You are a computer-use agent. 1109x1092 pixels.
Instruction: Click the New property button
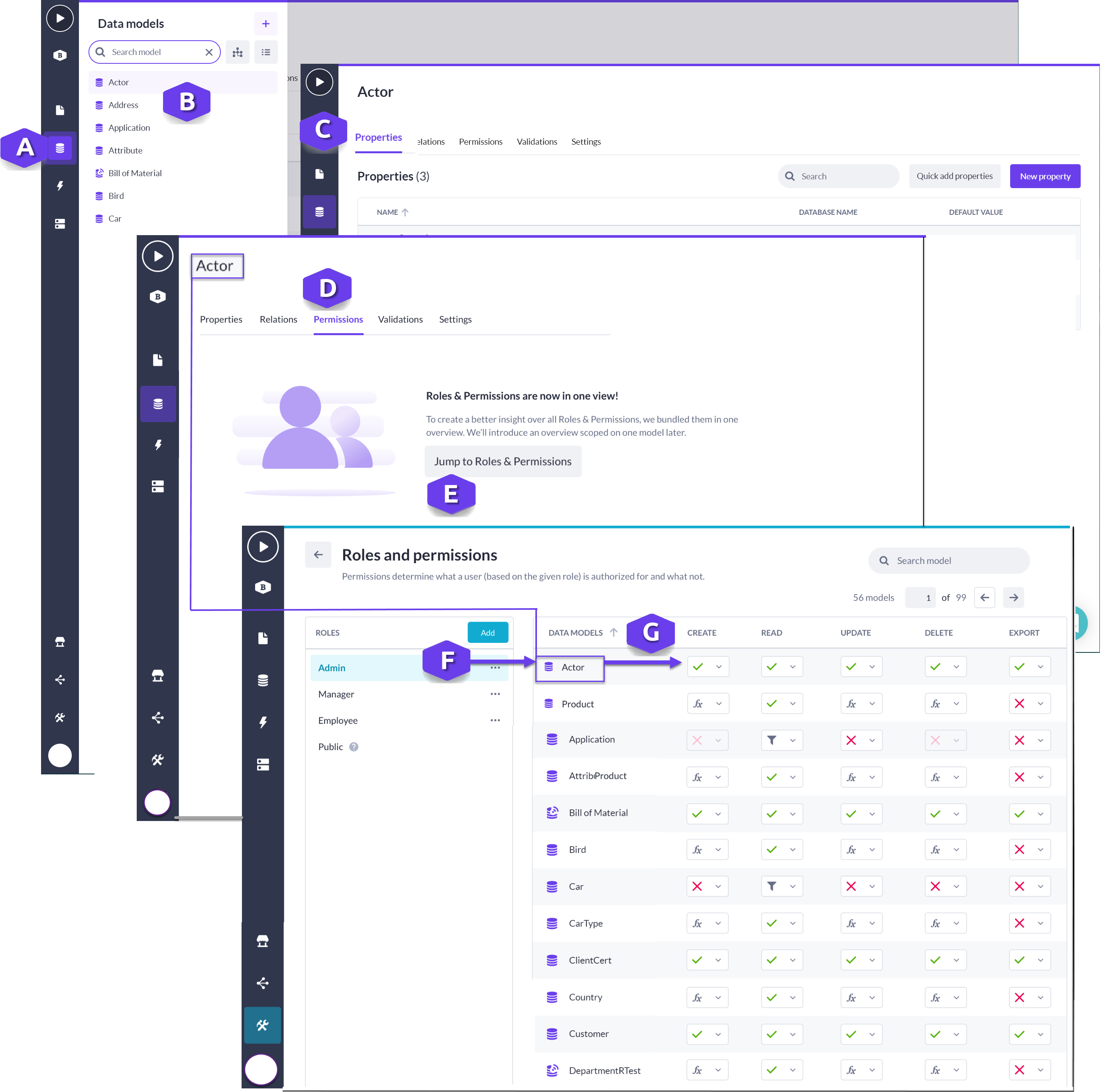coord(1045,176)
